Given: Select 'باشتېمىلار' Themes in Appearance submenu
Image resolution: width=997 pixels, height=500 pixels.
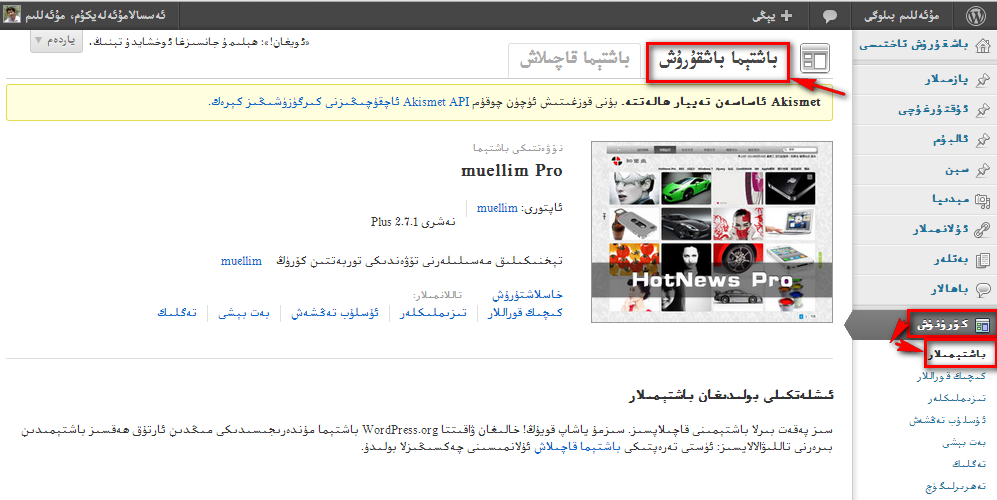Looking at the screenshot, I should (956, 354).
